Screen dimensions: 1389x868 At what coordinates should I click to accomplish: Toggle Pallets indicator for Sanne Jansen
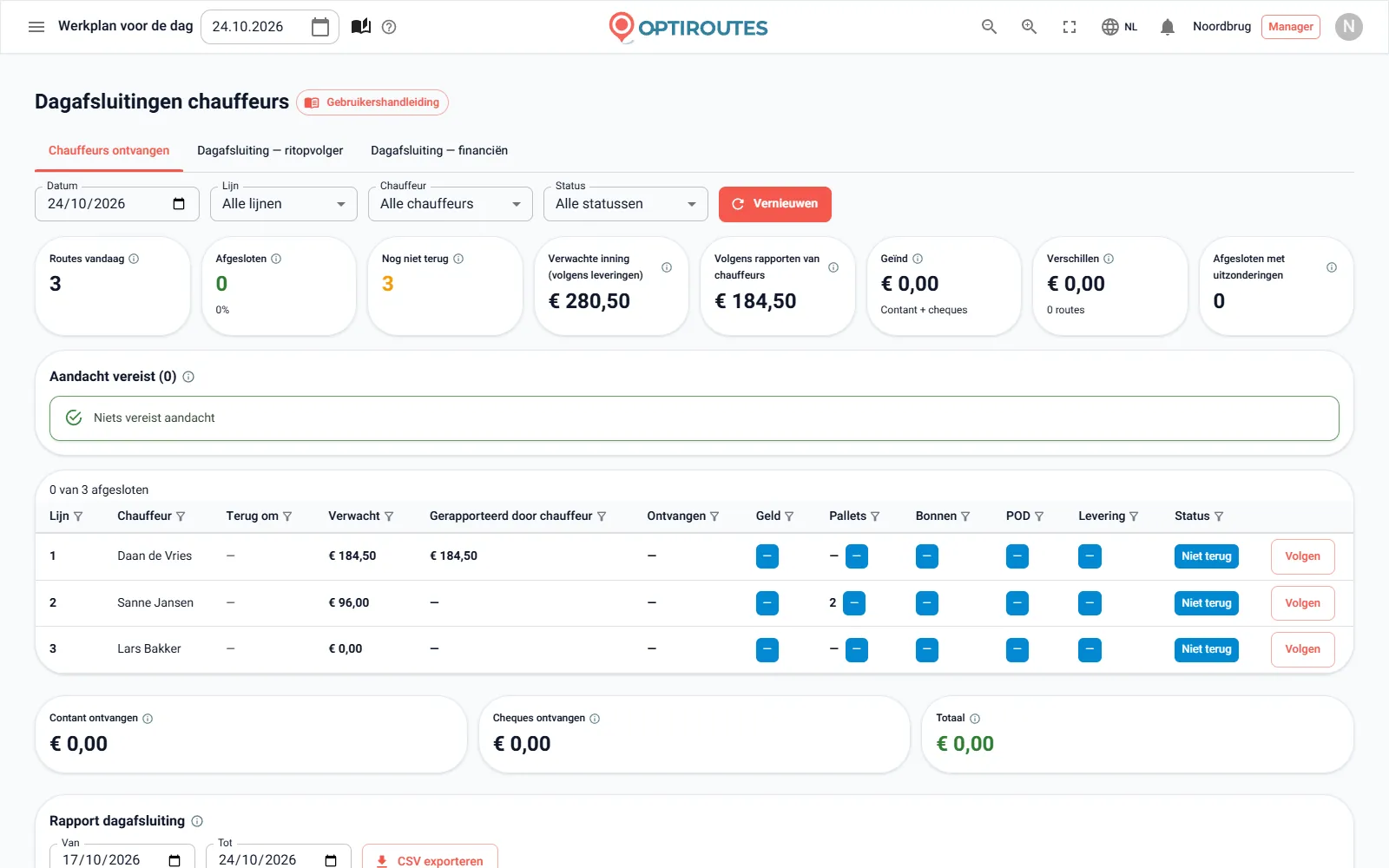[x=854, y=603]
